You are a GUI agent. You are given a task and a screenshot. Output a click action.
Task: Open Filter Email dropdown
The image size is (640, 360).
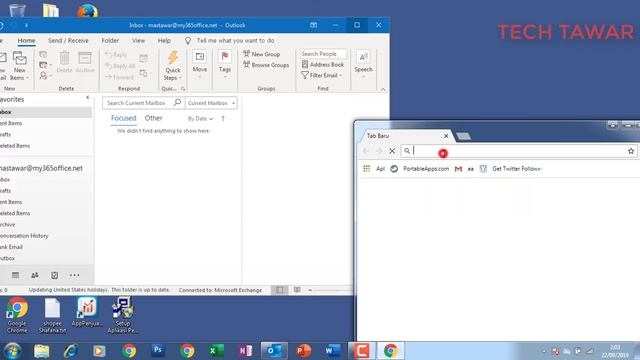tap(322, 76)
